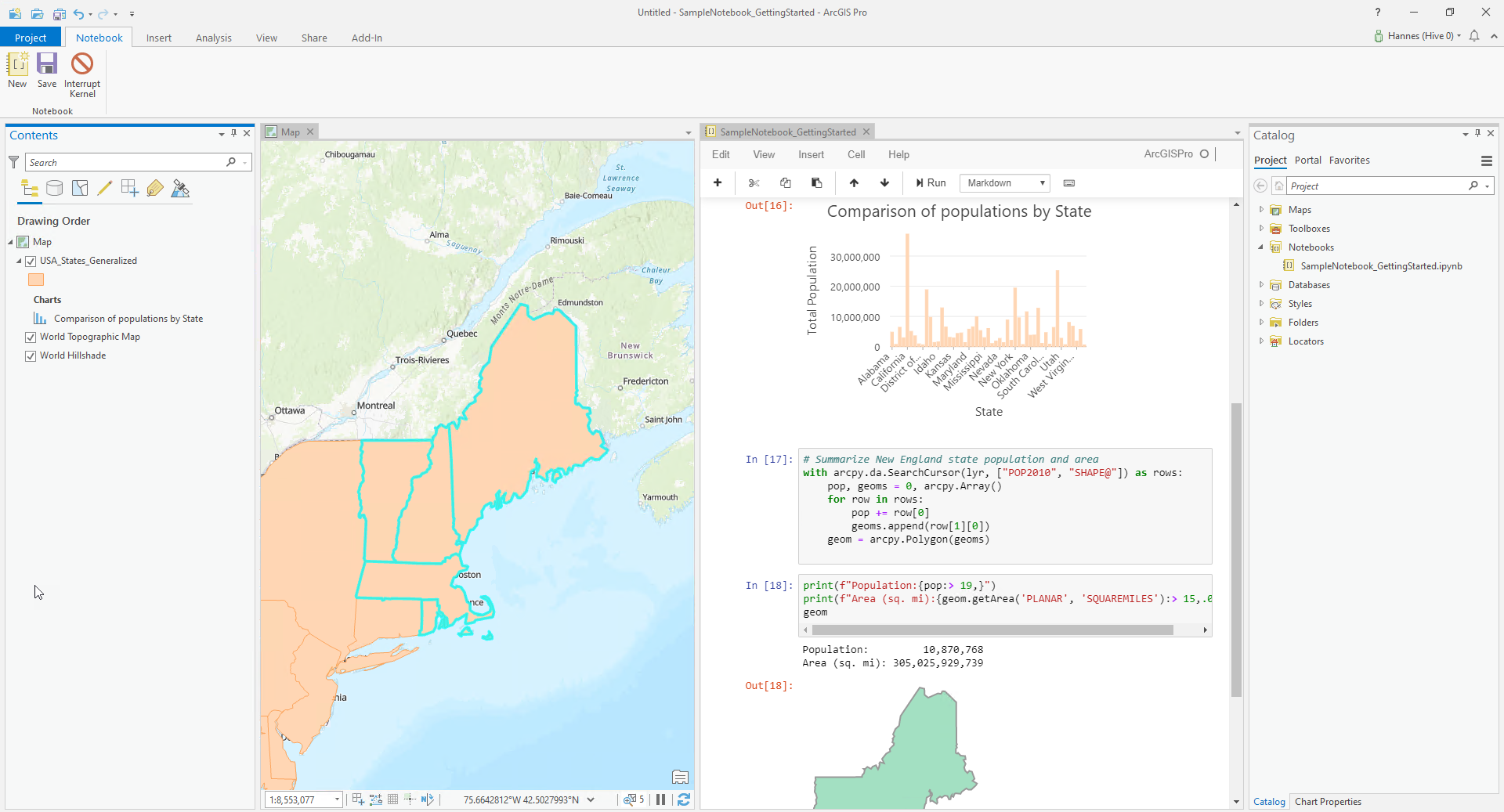Image resolution: width=1504 pixels, height=812 pixels.
Task: Open the notebook command palette keyboard icon
Action: pos(1068,183)
